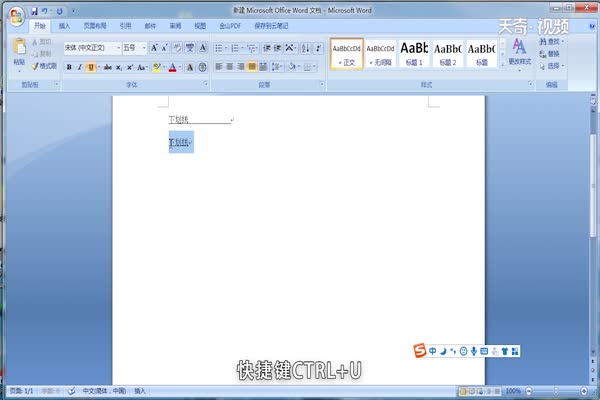The height and width of the screenshot is (400, 600).
Task: Click the Replace (替换) button
Action: point(553,54)
